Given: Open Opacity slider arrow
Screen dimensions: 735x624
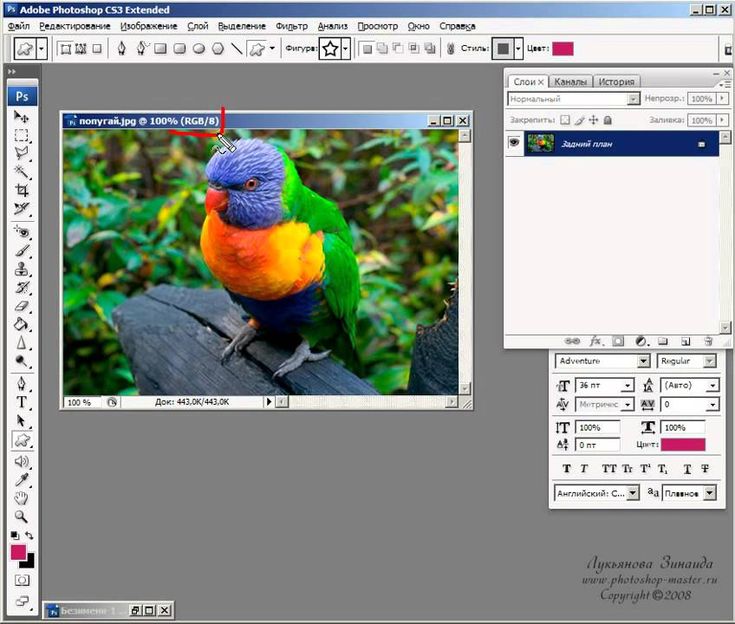Looking at the screenshot, I should tap(722, 98).
